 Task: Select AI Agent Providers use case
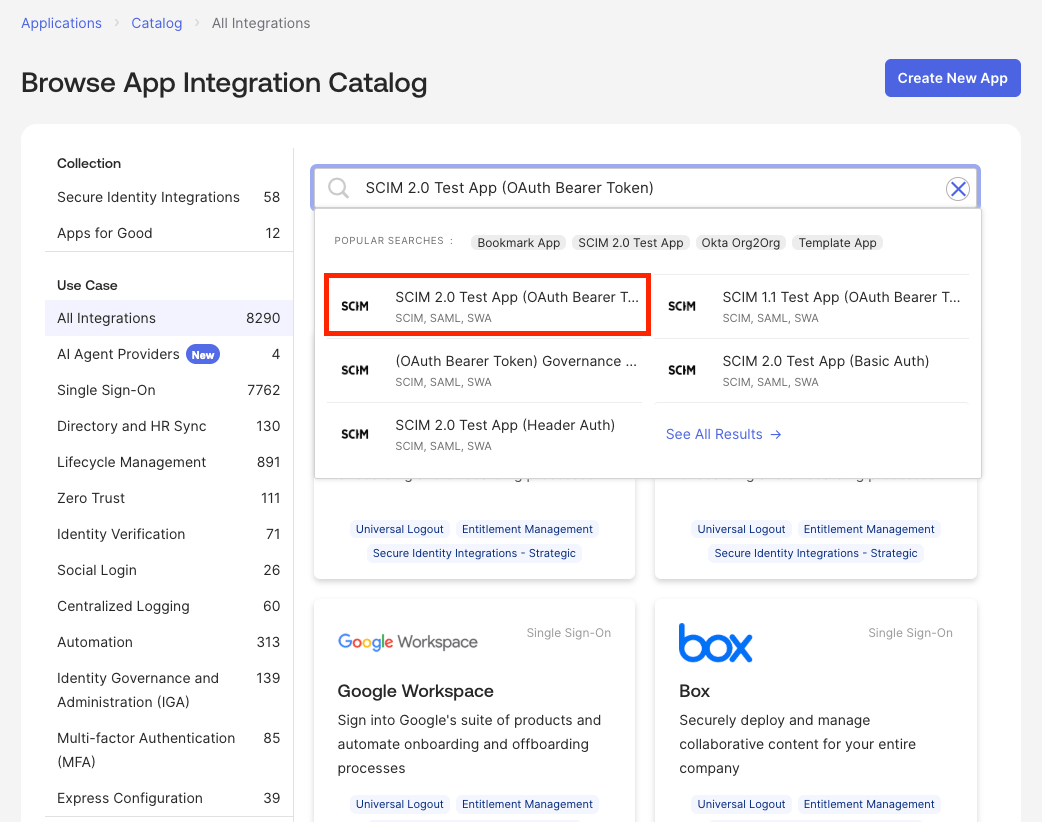[169, 354]
